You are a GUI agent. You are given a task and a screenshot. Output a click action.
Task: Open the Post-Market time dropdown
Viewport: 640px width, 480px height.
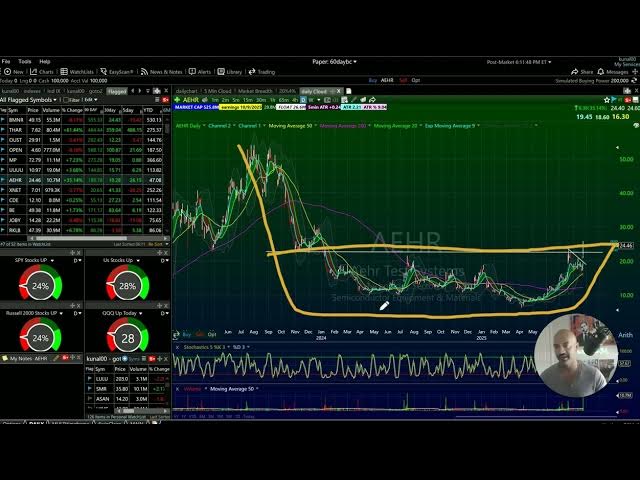(519, 62)
